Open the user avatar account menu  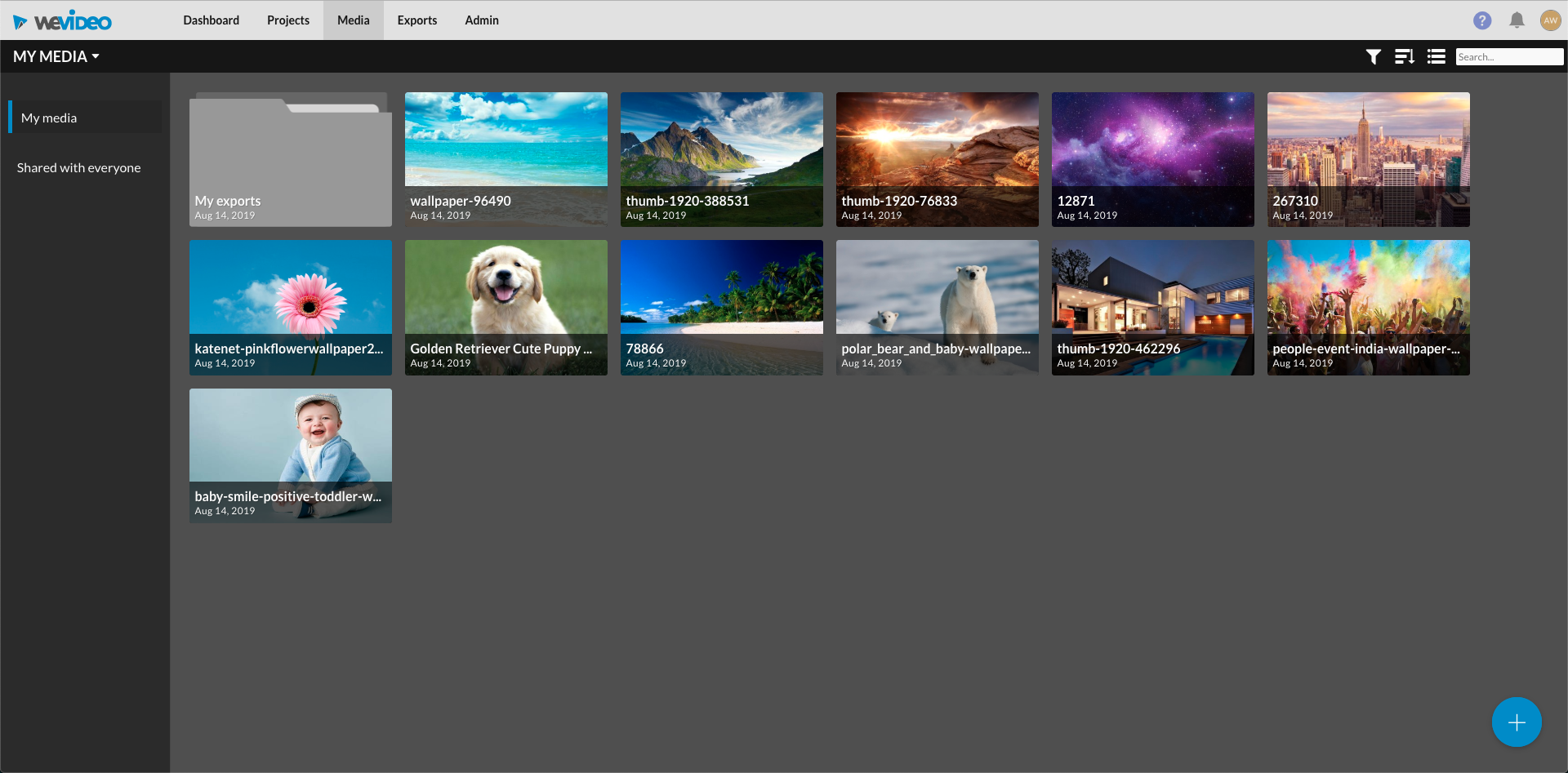coord(1550,20)
